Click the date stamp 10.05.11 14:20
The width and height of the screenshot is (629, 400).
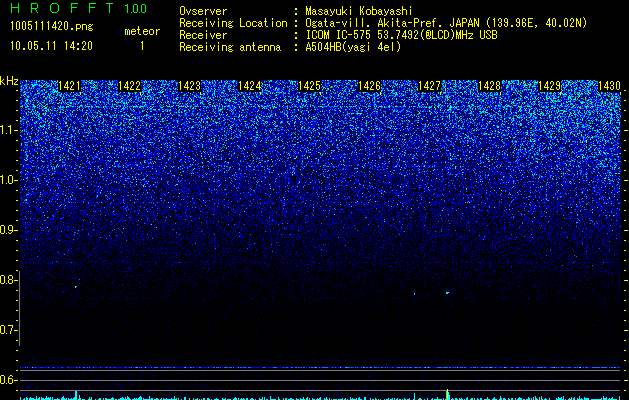click(51, 46)
